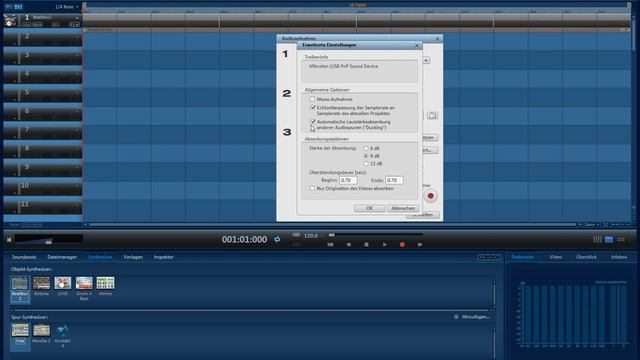This screenshot has height=360, width=640.
Task: Click the Abbrechen button
Action: point(403,208)
